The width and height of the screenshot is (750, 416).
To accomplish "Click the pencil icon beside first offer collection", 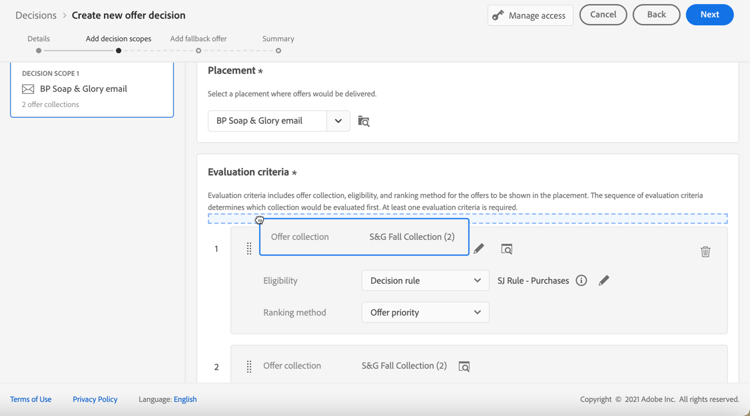I will (479, 249).
